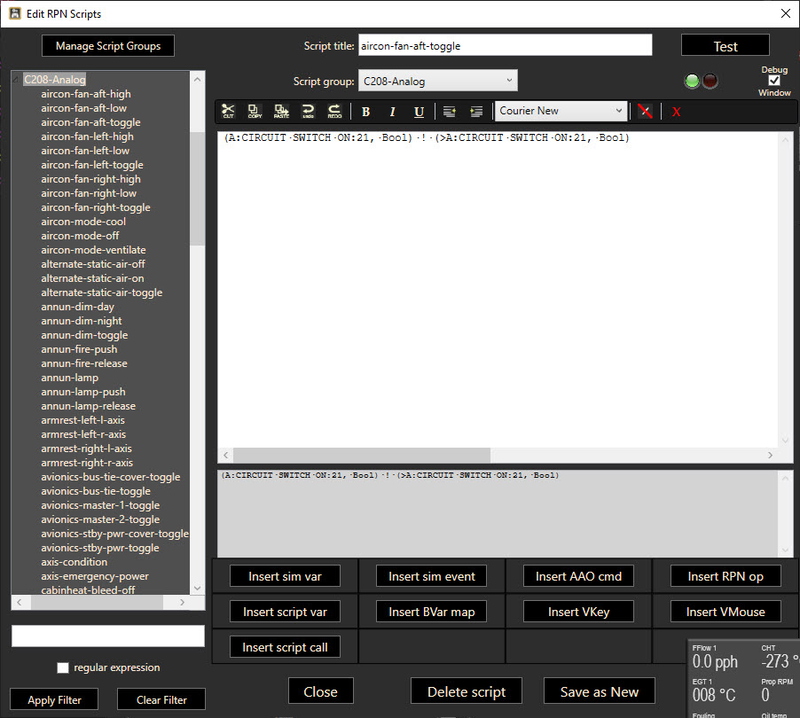The image size is (800, 718).
Task: Undo the last edit with the Undo icon
Action: (308, 111)
